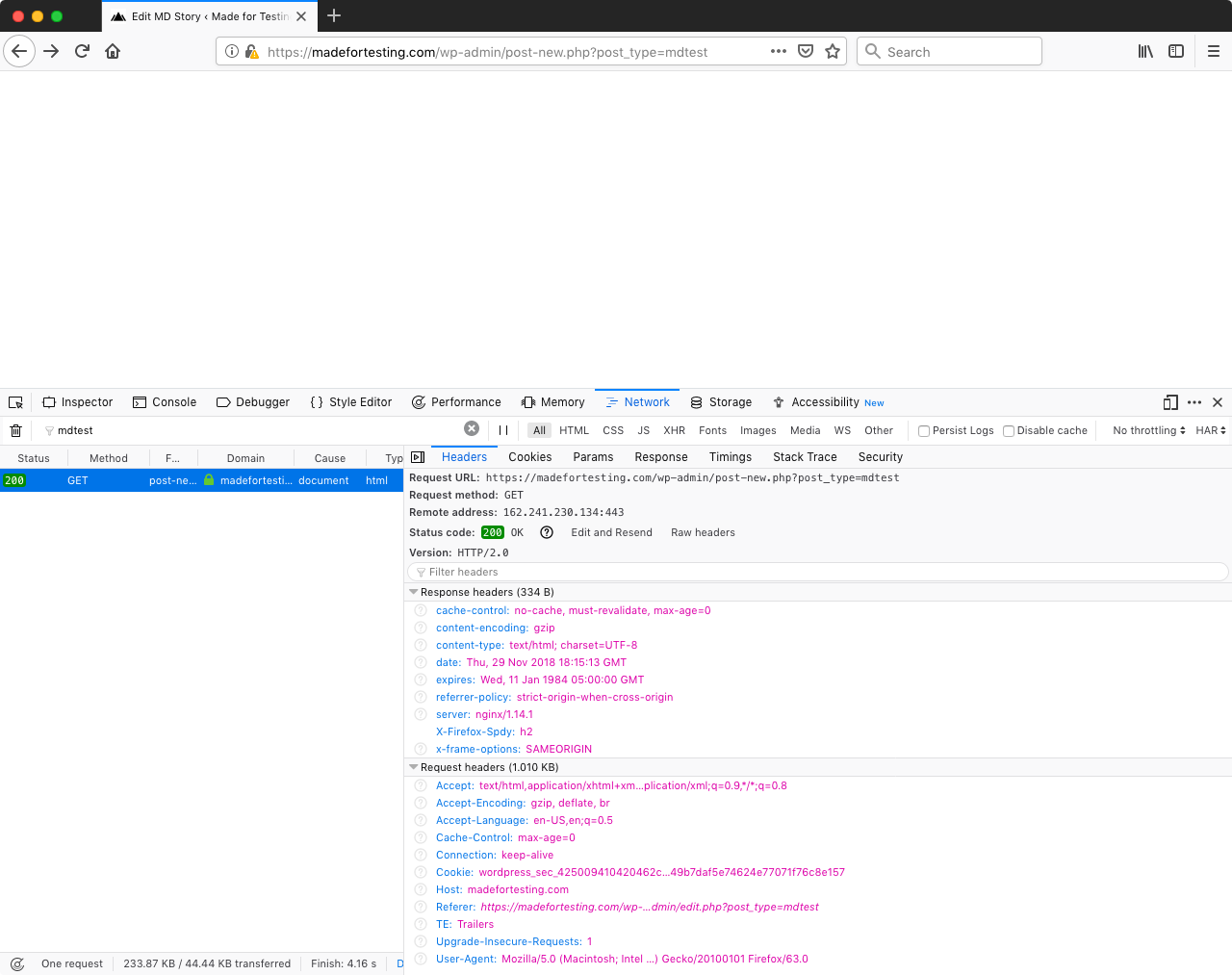Screen dimensions: 1232x975
Task: Toggle browser sidebars icon
Action: tap(1176, 51)
